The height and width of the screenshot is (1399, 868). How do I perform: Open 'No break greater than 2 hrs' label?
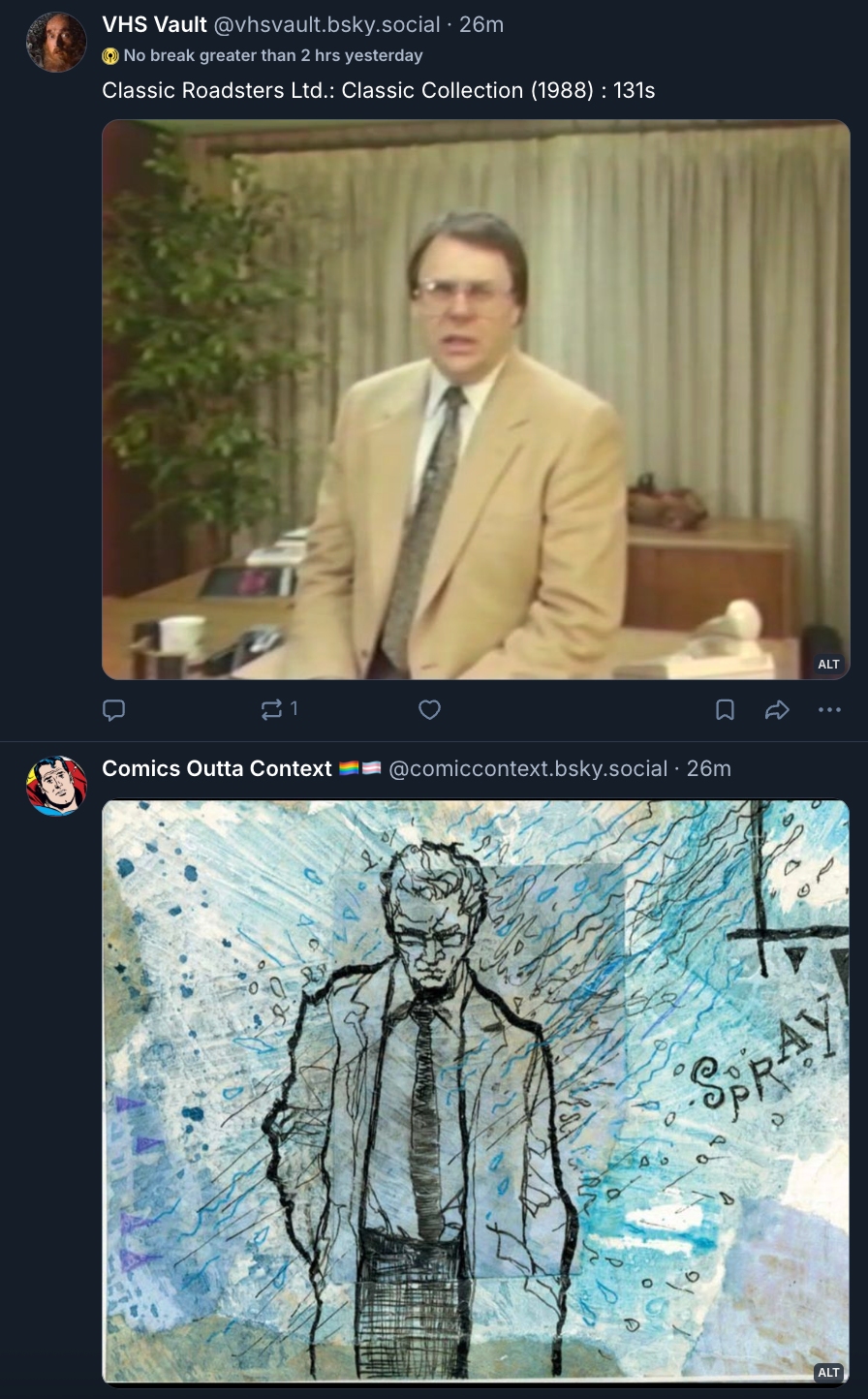[273, 56]
